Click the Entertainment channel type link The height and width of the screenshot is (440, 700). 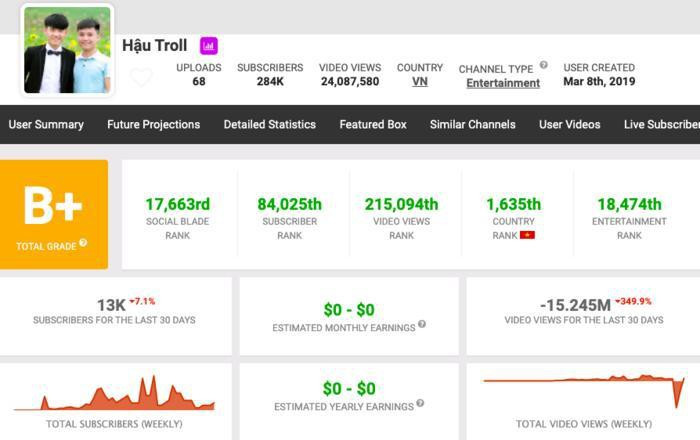tap(503, 83)
